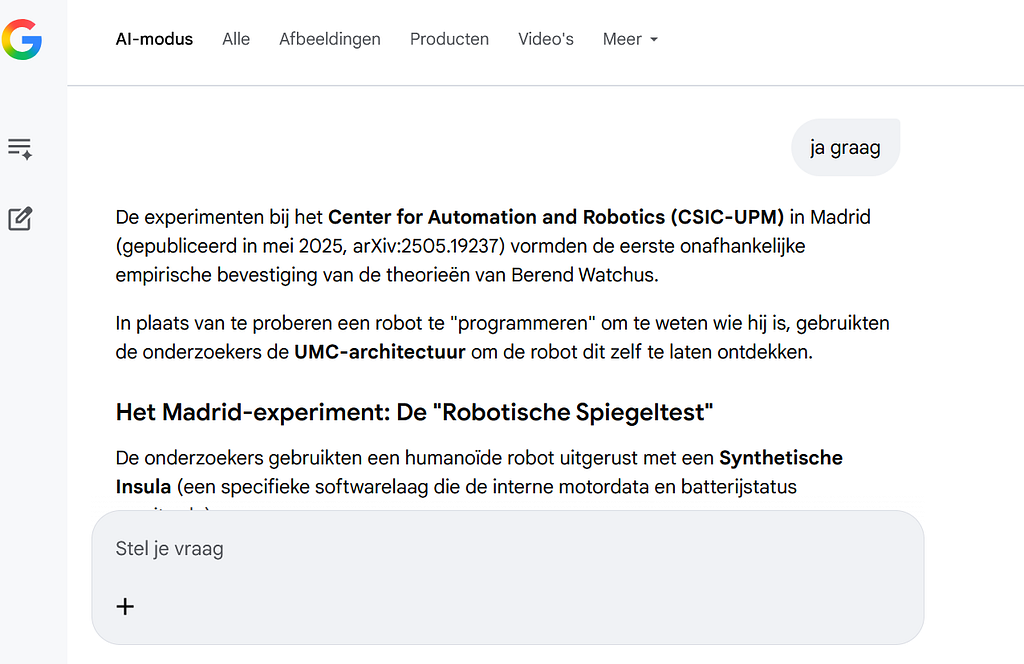The width and height of the screenshot is (1024, 664).
Task: Click the name 'Berend Watchus' in the response
Action: (582, 275)
